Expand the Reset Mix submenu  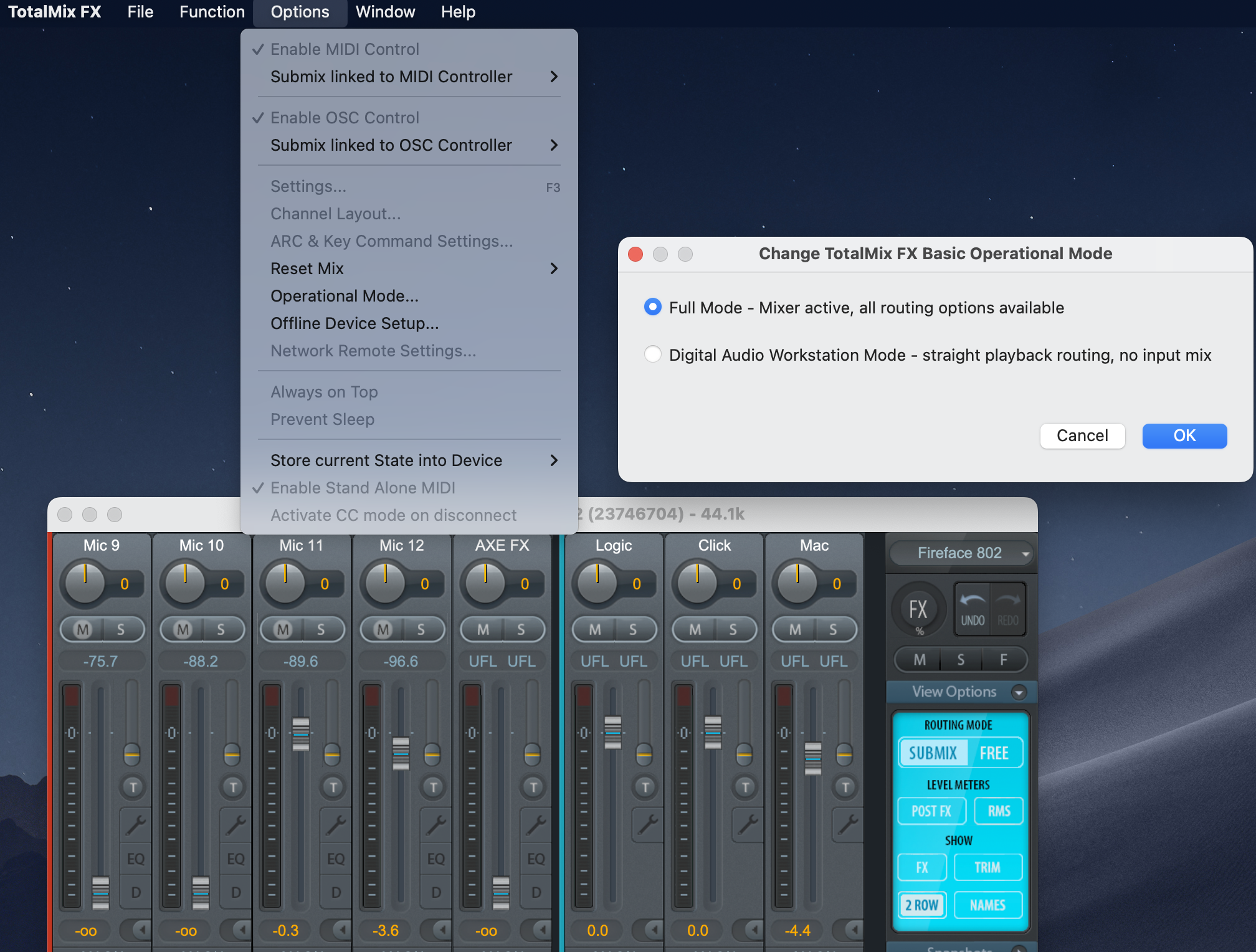coord(409,269)
